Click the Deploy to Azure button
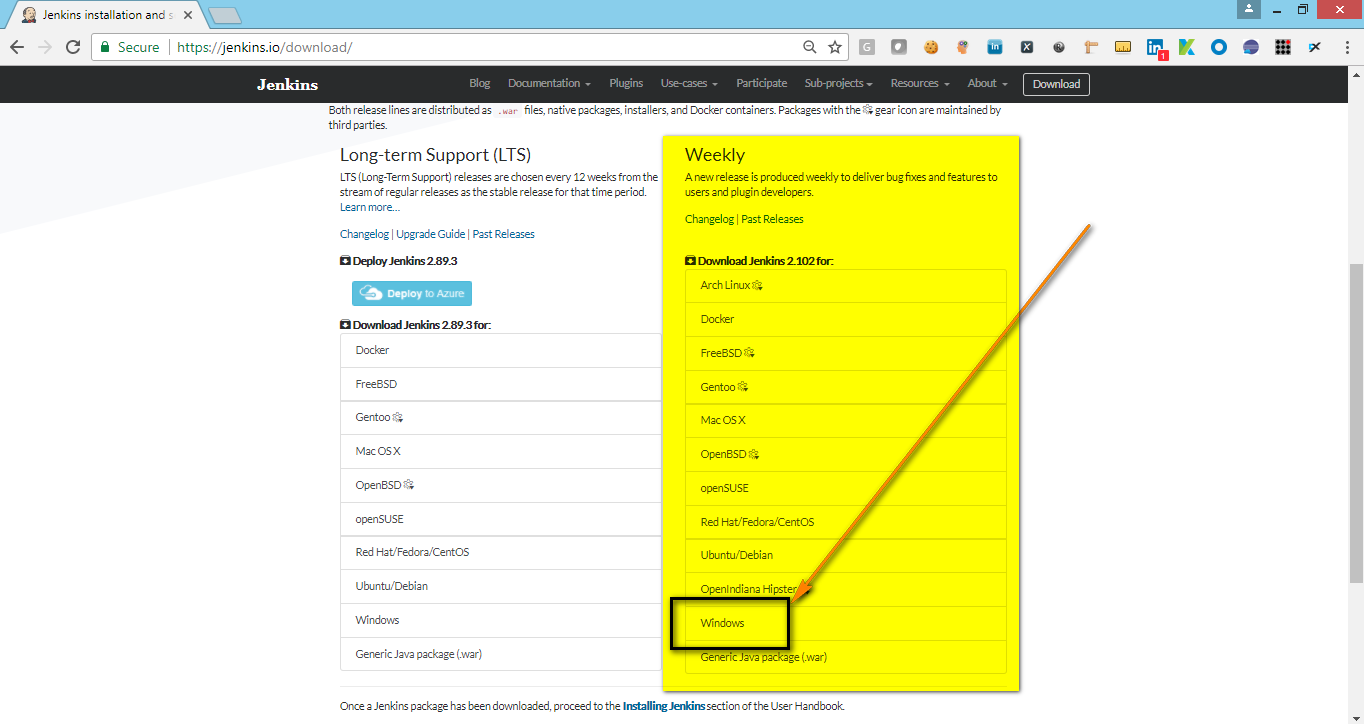 (411, 293)
